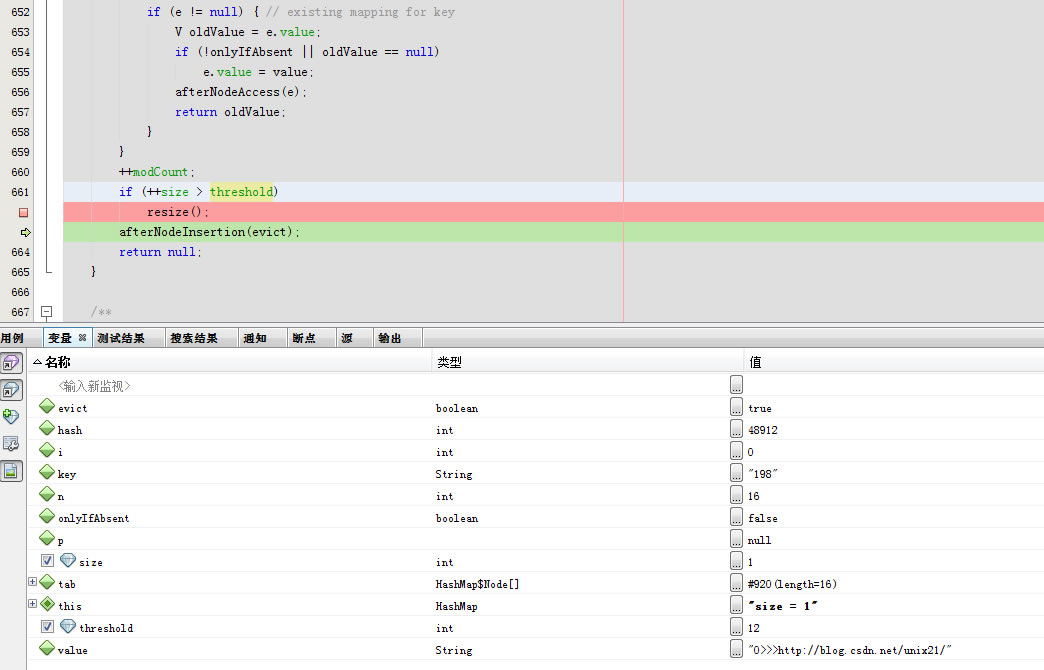Open value editor button for evict row
This screenshot has width=1044, height=670.
pyautogui.click(x=736, y=407)
